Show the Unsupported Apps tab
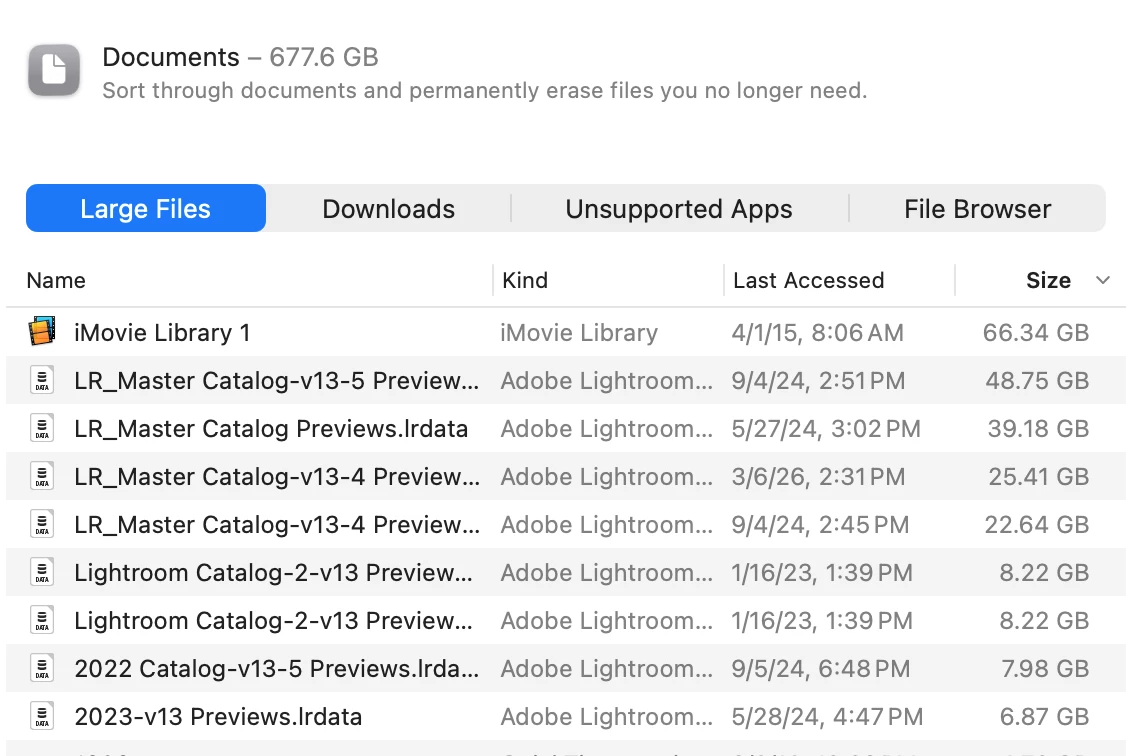The width and height of the screenshot is (1148, 756). tap(678, 209)
